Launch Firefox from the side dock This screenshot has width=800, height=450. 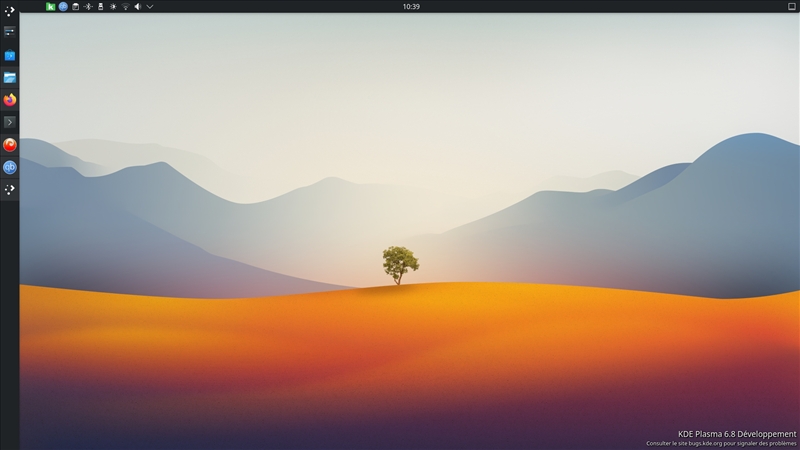[10, 99]
